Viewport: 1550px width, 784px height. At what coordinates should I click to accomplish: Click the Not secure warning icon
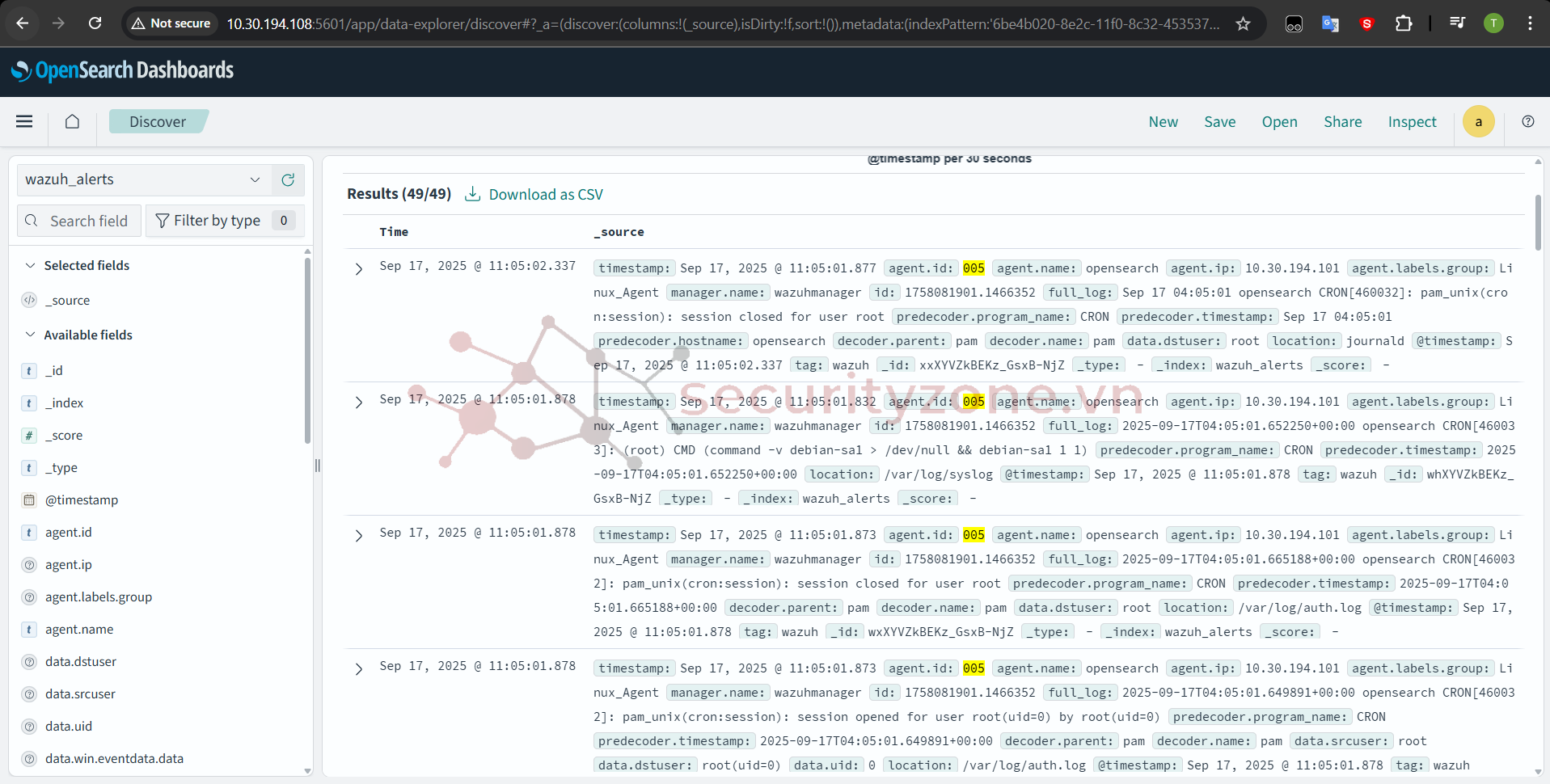tap(138, 23)
